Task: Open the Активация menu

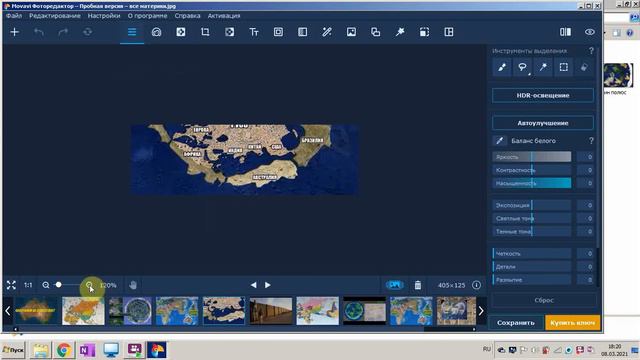Action: pyautogui.click(x=224, y=16)
